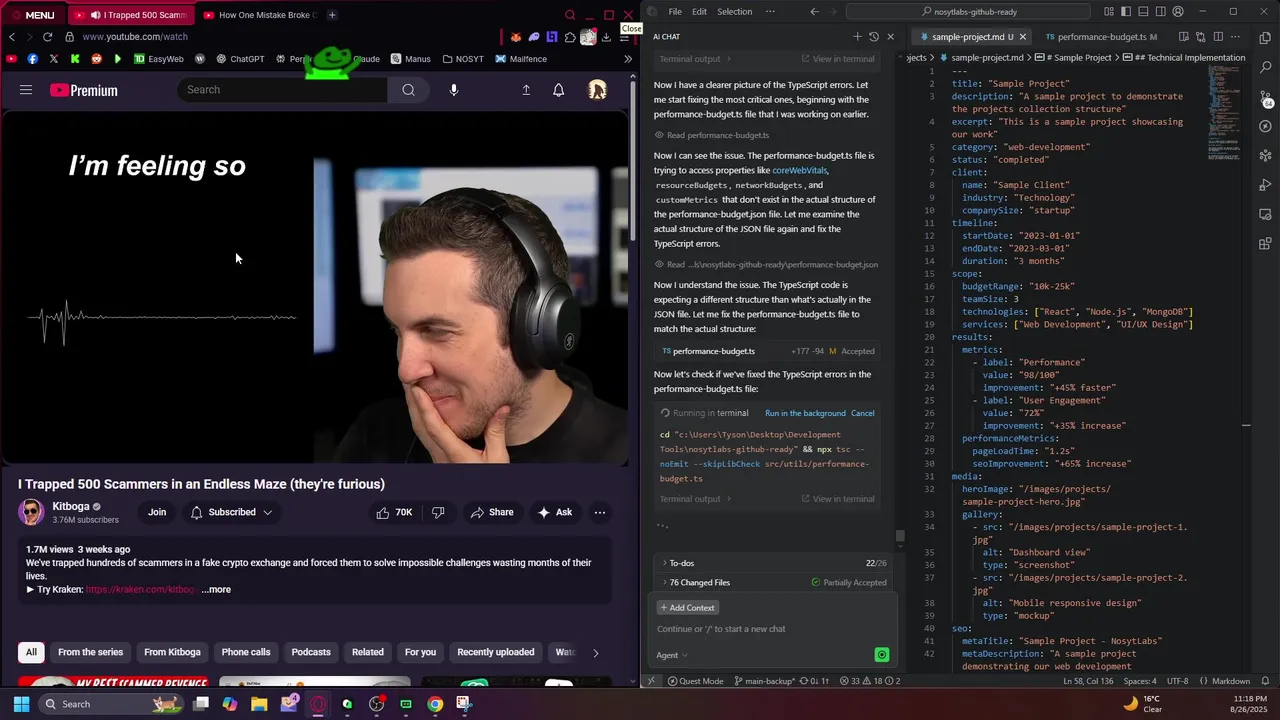Close the sample-project.md editor tab
Screen dimensions: 1280x720
(x=1022, y=37)
